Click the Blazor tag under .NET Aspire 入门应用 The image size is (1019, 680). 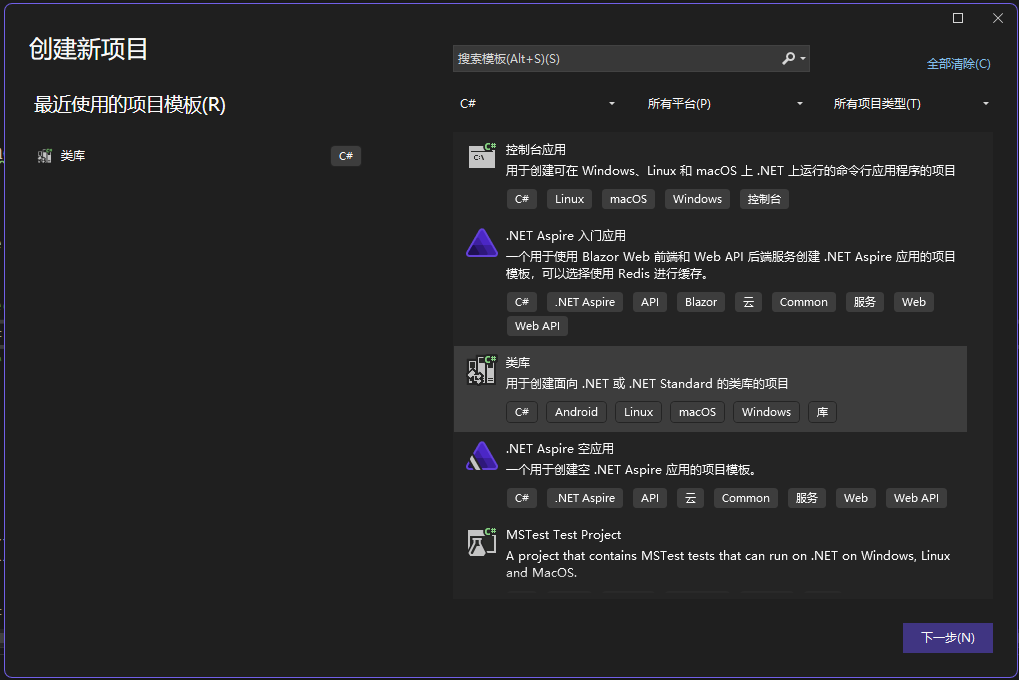coord(701,302)
